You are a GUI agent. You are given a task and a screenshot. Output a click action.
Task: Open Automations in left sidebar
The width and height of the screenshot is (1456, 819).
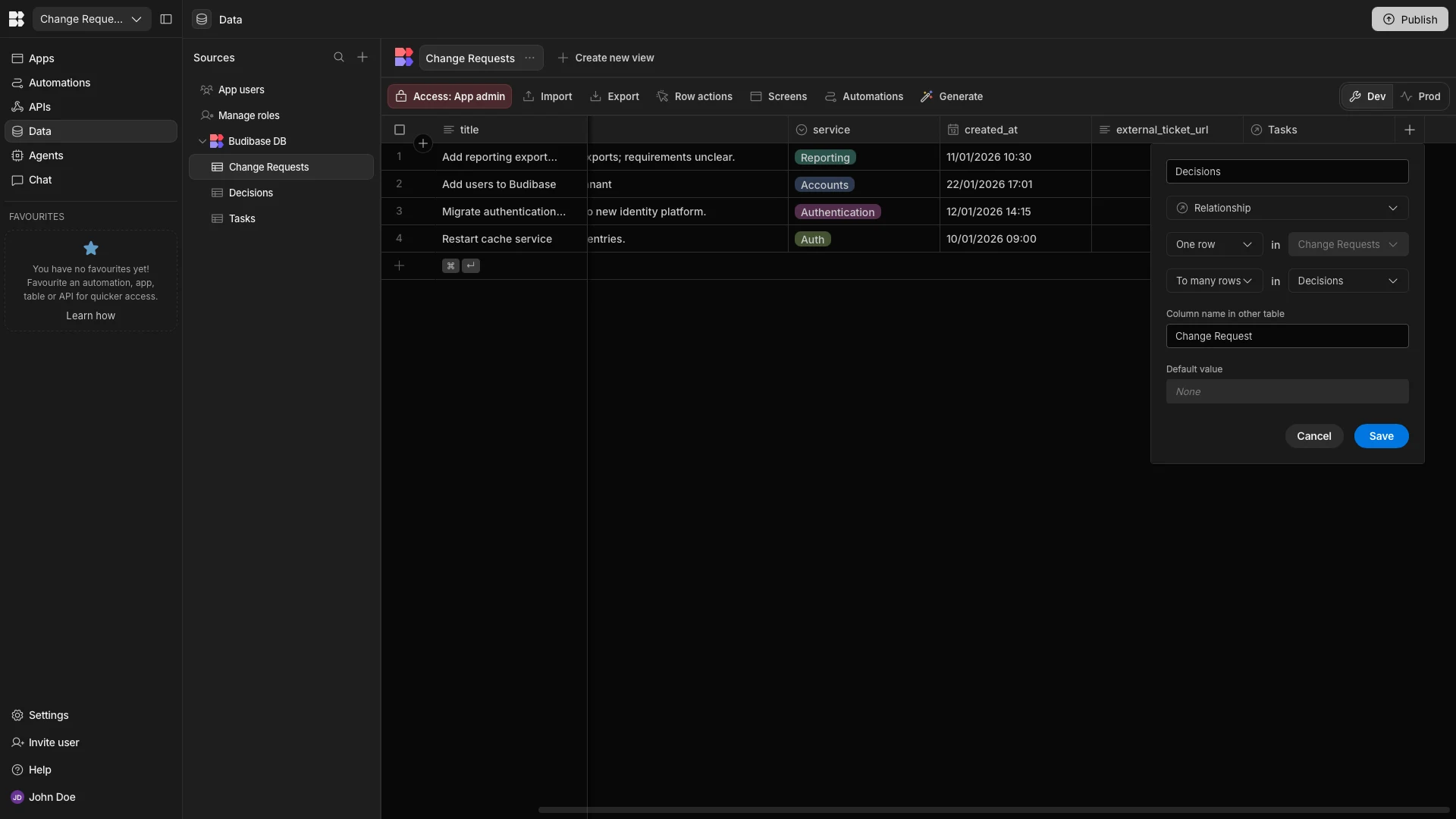click(x=59, y=83)
